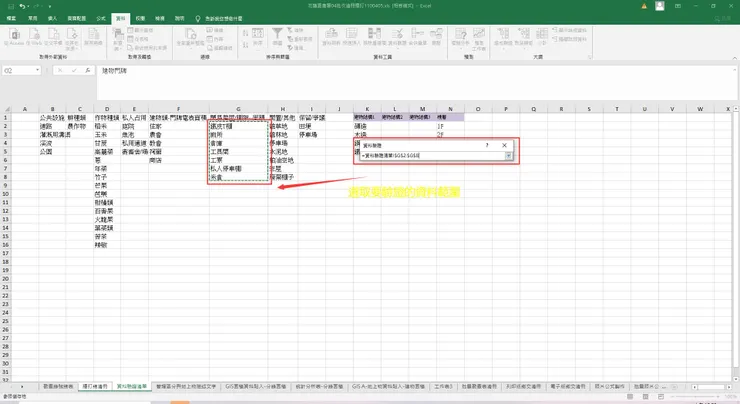Open the File (檔案) tab

coord(11,18)
